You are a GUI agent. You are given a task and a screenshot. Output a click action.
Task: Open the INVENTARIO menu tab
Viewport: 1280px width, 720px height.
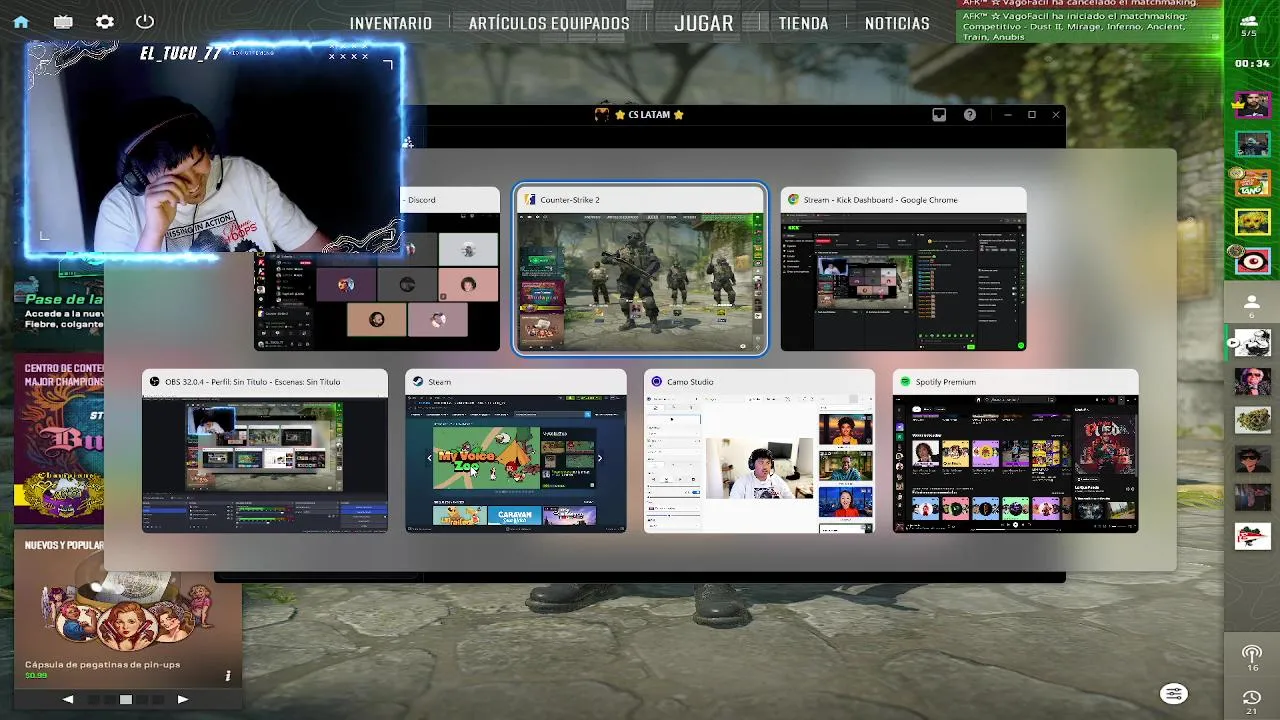click(391, 23)
